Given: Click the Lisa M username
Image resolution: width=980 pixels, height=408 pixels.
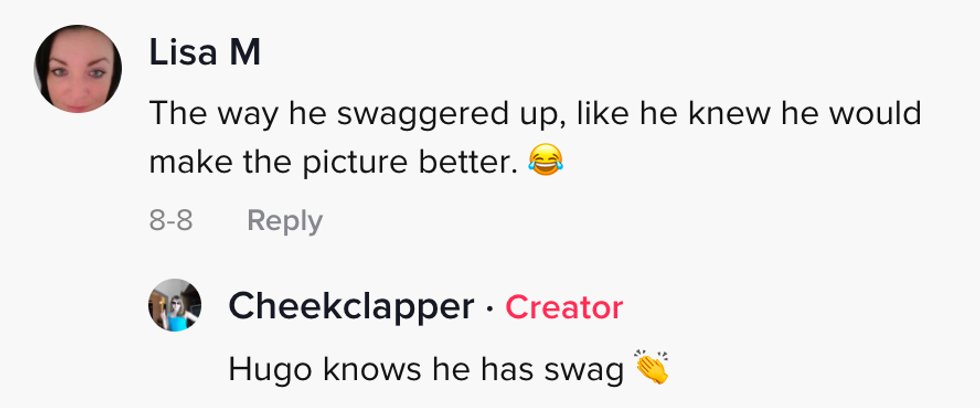Looking at the screenshot, I should [205, 54].
